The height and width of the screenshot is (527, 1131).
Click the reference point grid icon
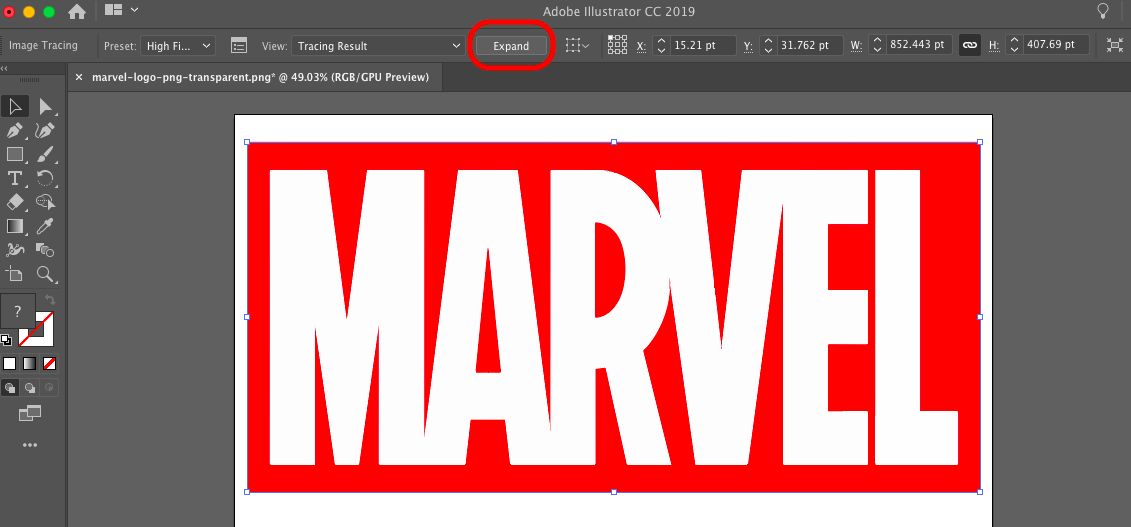click(x=617, y=45)
